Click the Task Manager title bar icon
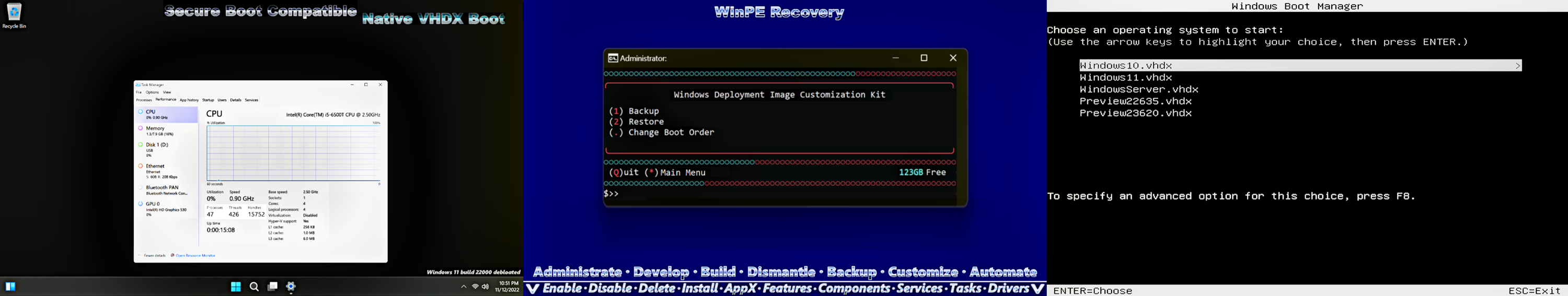Viewport: 1568px width, 296px height. click(x=138, y=85)
